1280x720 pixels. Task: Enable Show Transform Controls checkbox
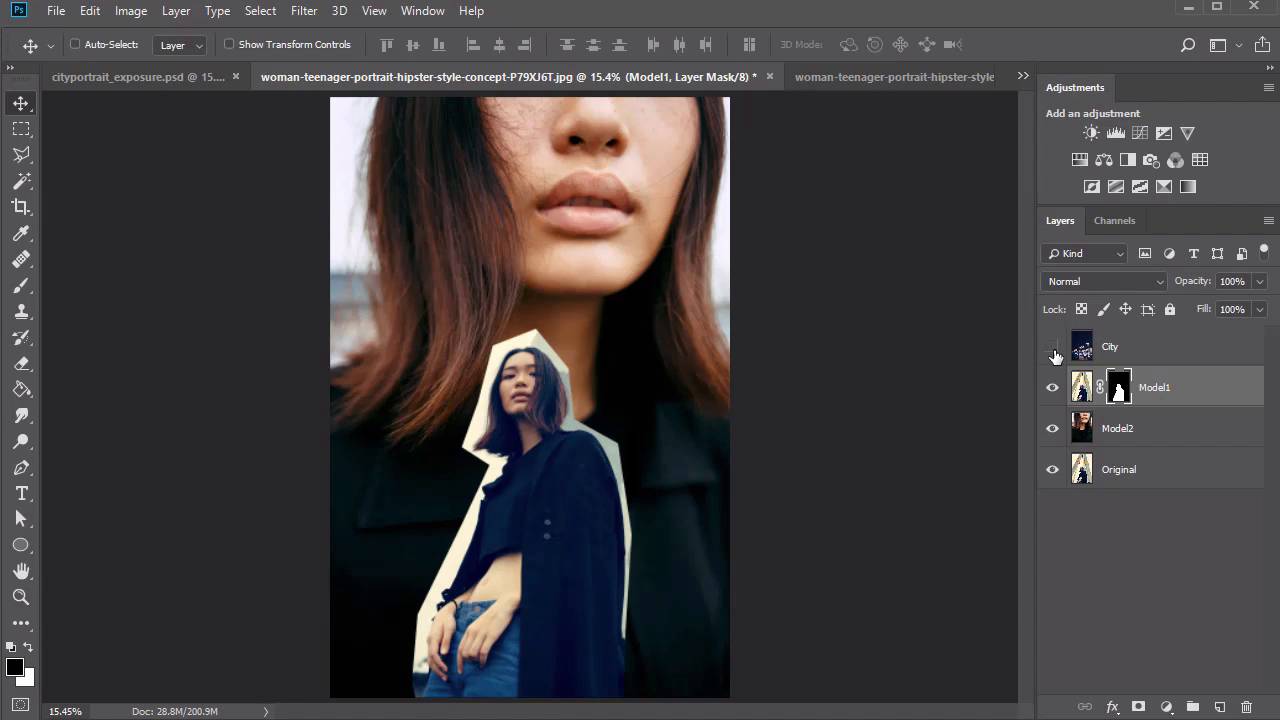point(229,44)
